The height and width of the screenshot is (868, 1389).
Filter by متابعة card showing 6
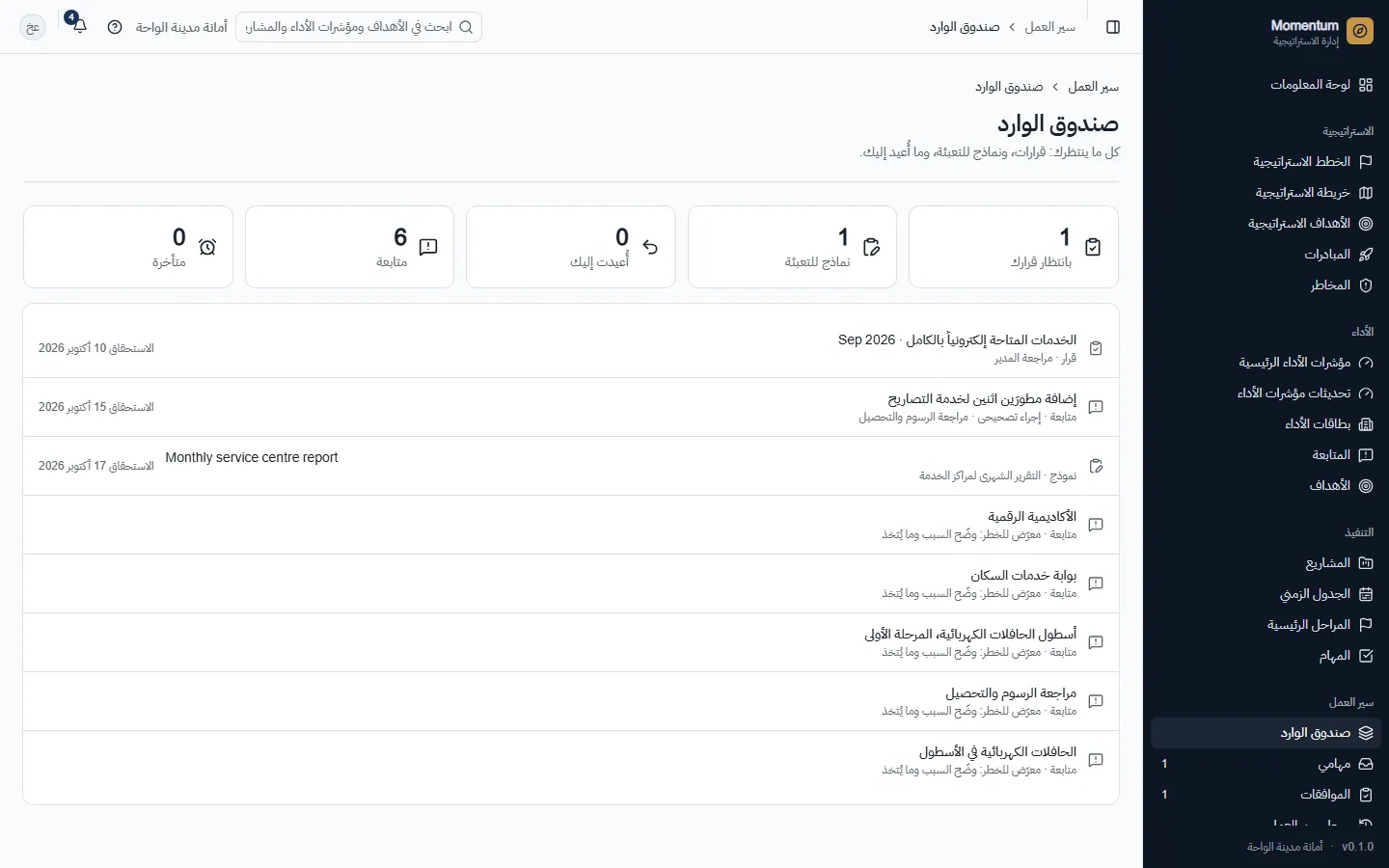(349, 247)
